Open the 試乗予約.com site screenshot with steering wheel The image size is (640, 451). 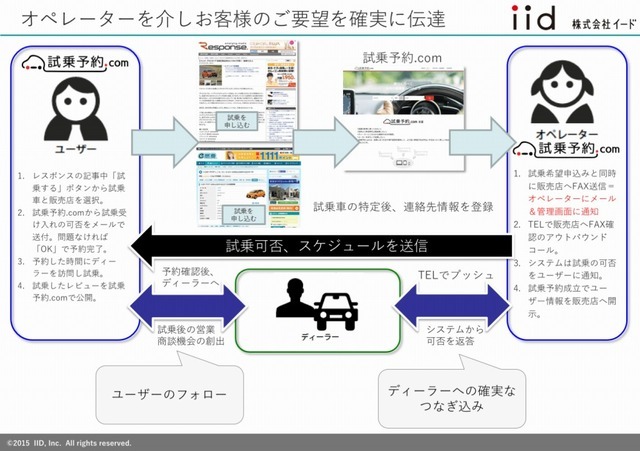(404, 119)
